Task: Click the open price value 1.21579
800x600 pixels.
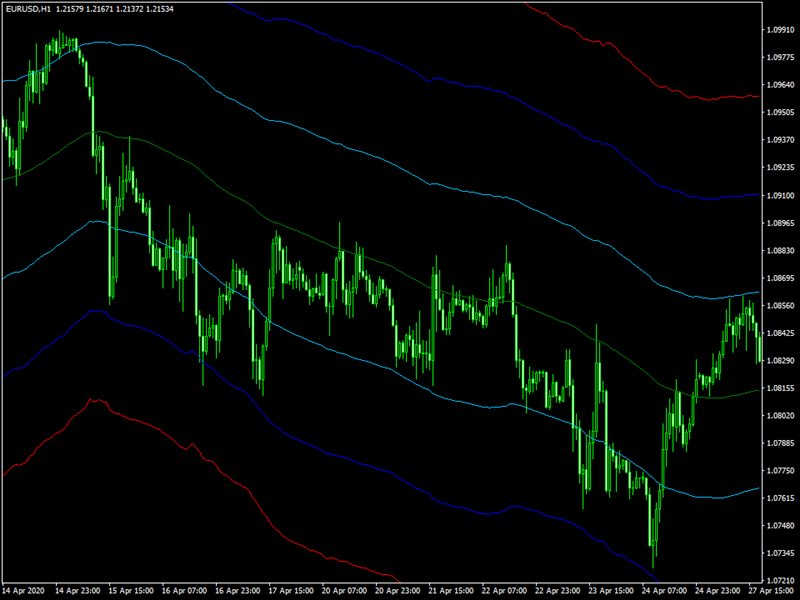Action: pyautogui.click(x=71, y=9)
